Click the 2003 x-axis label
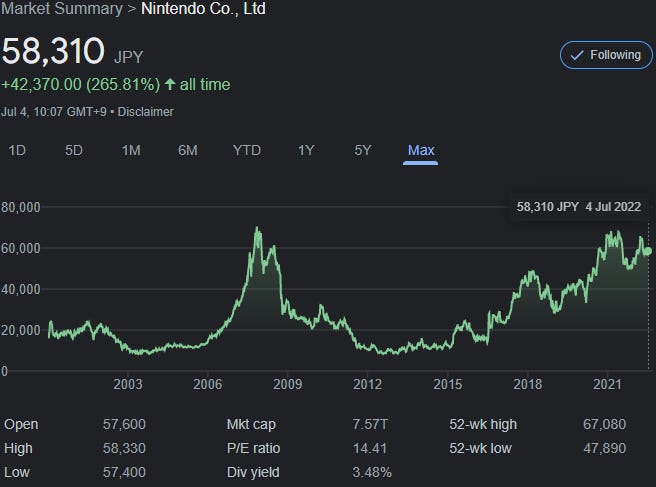This screenshot has width=656, height=487. pos(128,384)
